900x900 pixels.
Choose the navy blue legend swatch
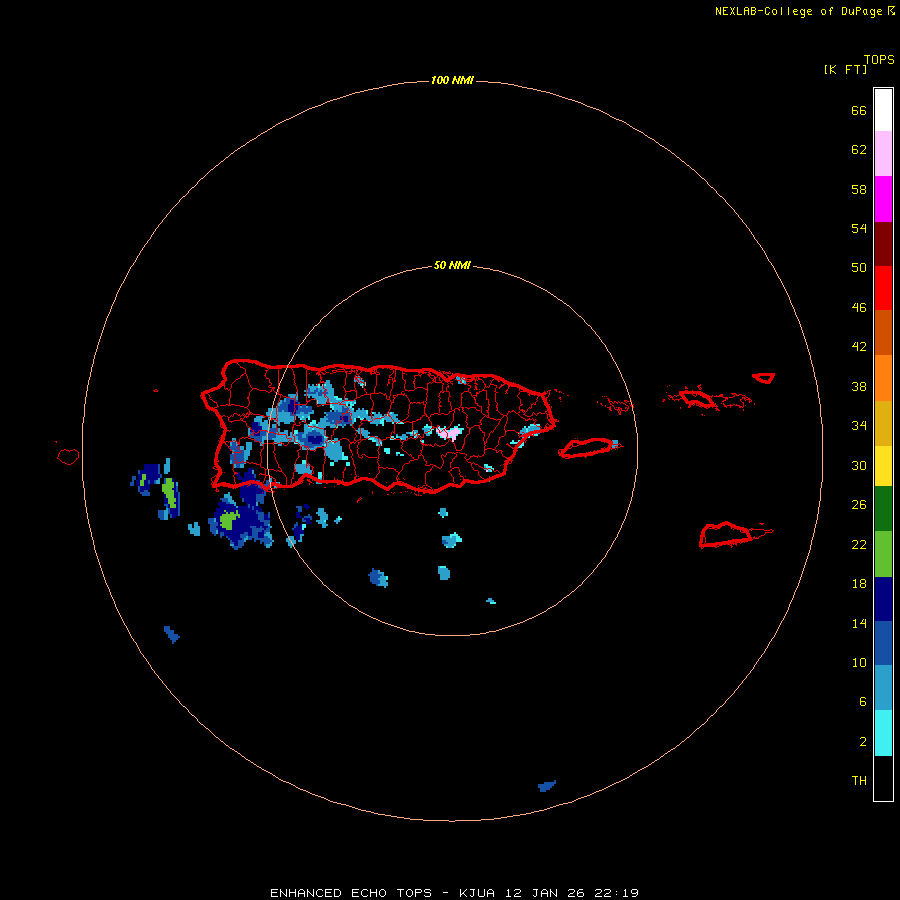click(x=883, y=599)
